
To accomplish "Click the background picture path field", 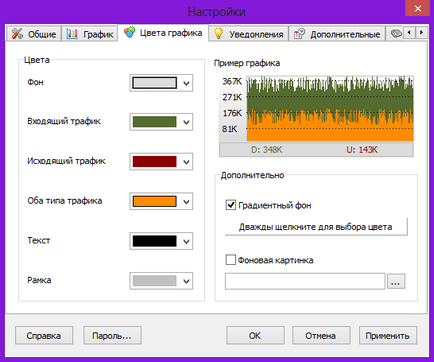I will [x=305, y=281].
